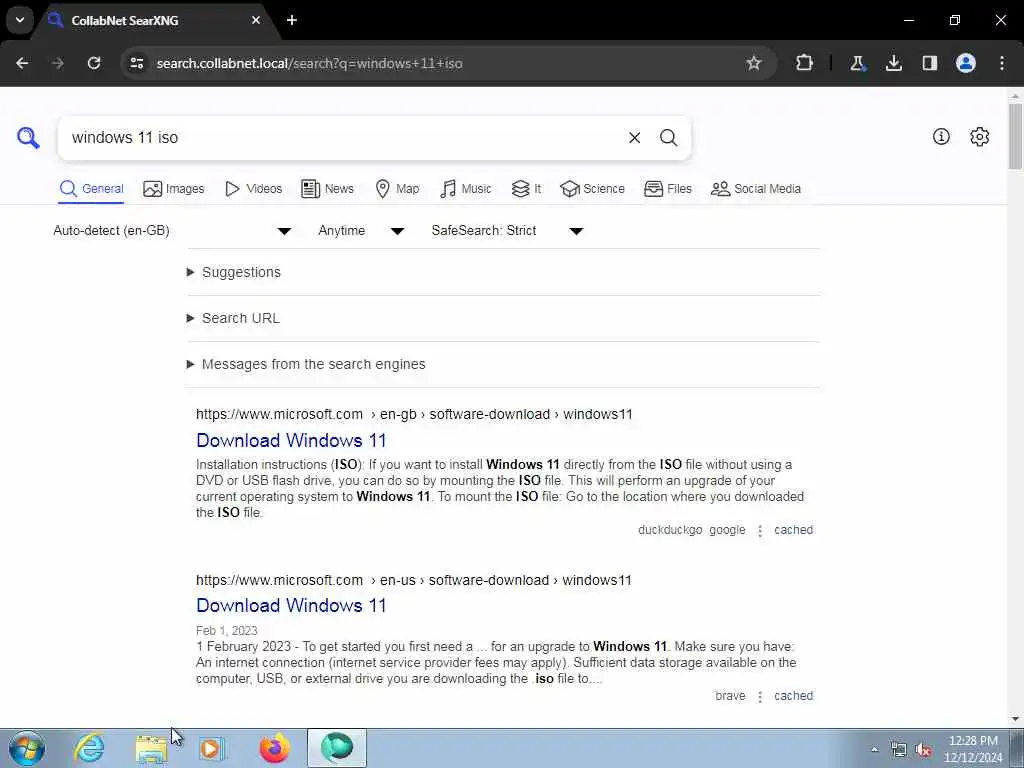Viewport: 1024px width, 768px height.
Task: Click the scrollbar down arrow
Action: coord(1016,719)
